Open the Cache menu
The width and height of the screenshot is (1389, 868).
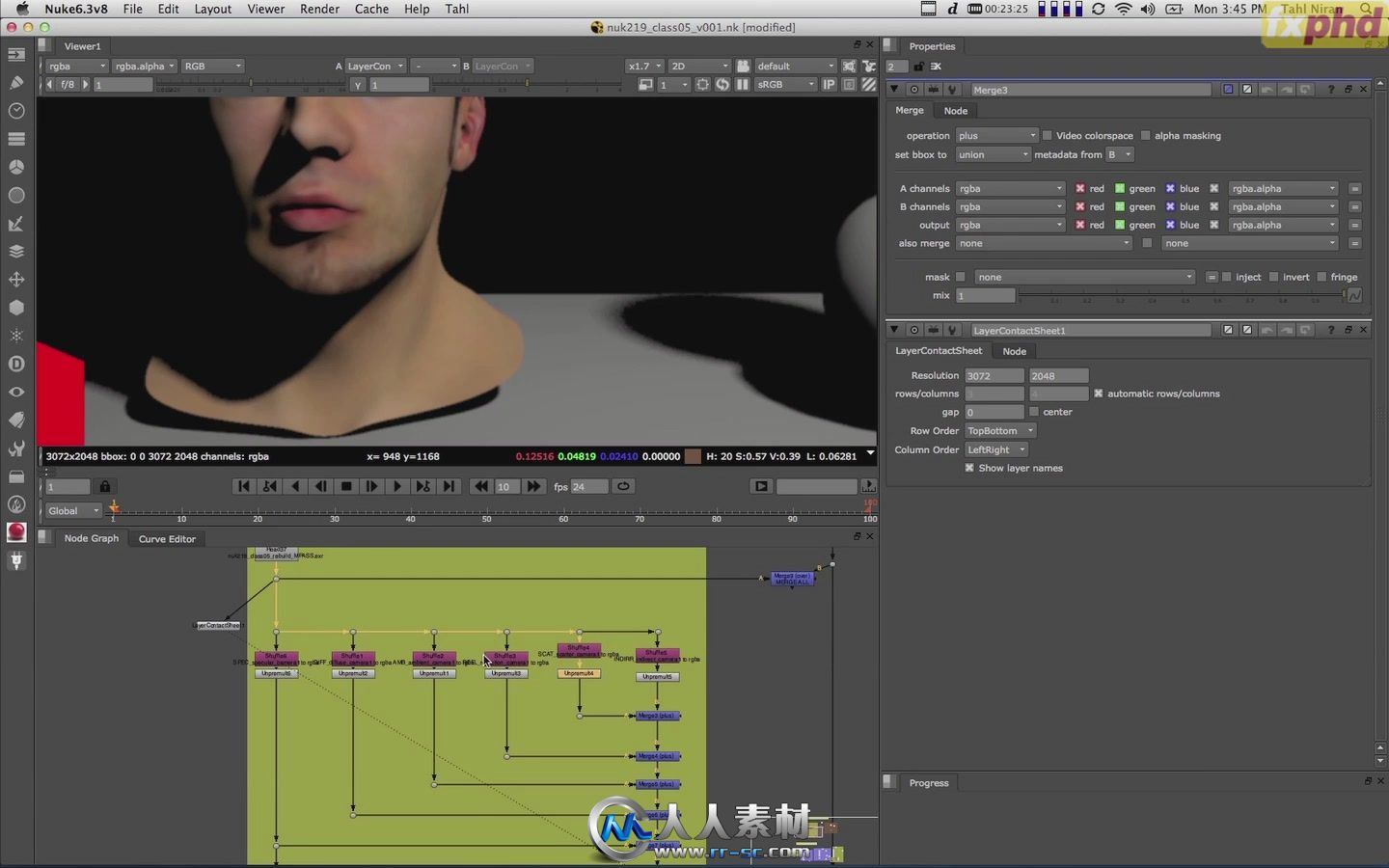(x=371, y=9)
